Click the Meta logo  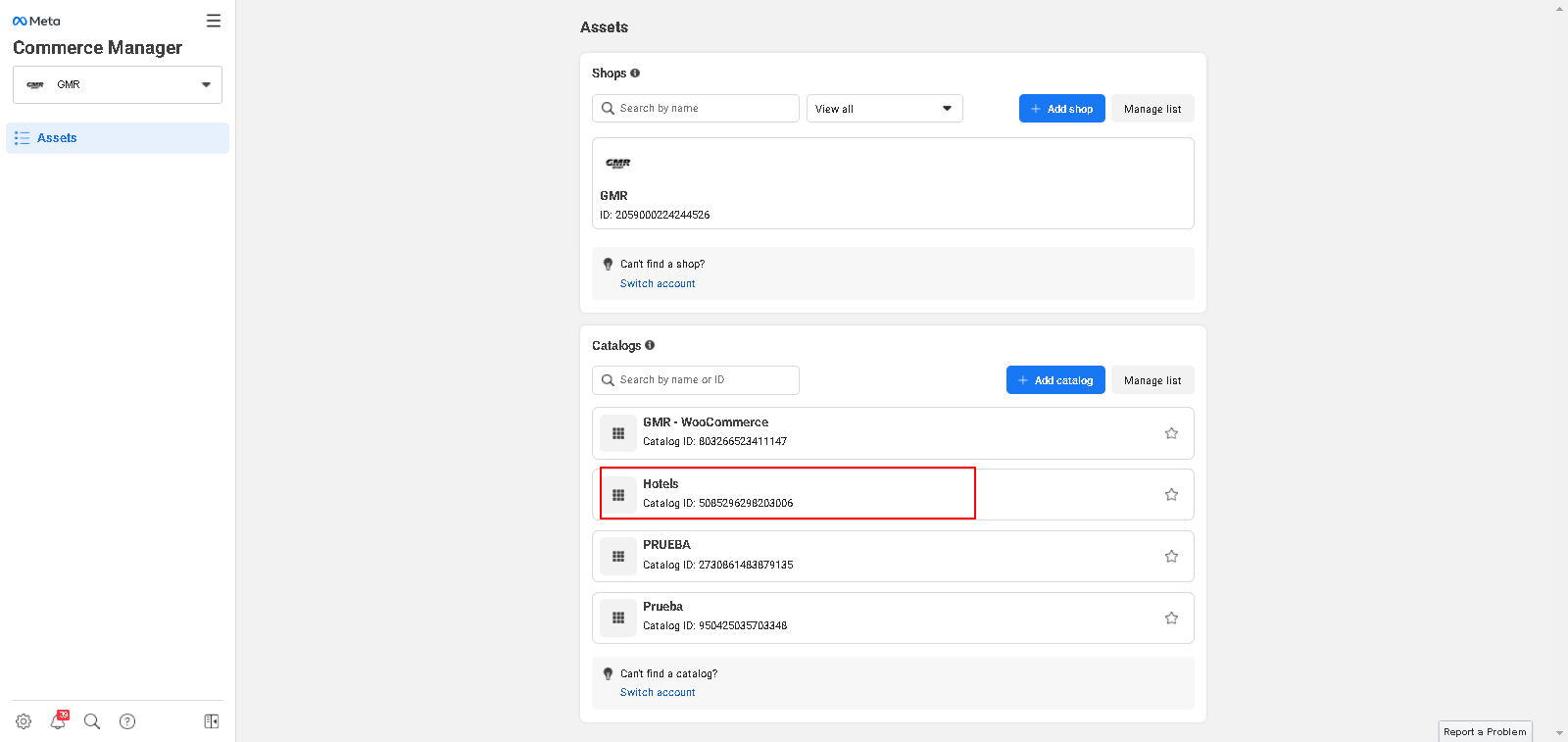[x=36, y=21]
